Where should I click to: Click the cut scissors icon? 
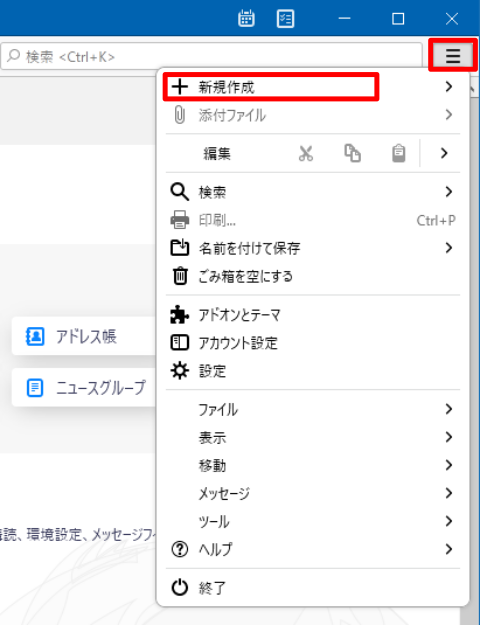306,153
